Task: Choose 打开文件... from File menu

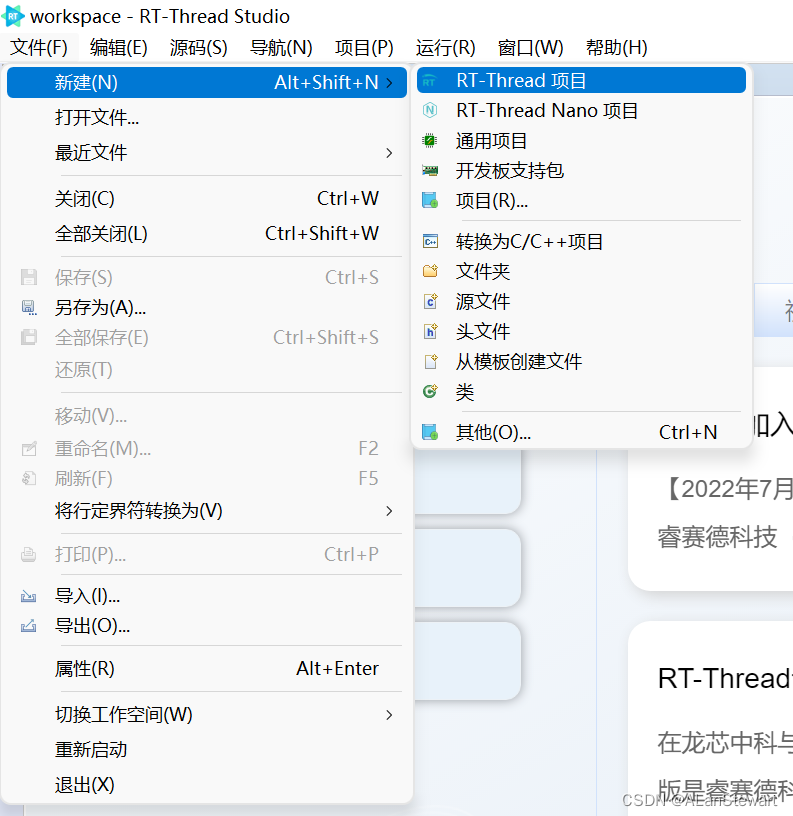Action: click(x=207, y=118)
